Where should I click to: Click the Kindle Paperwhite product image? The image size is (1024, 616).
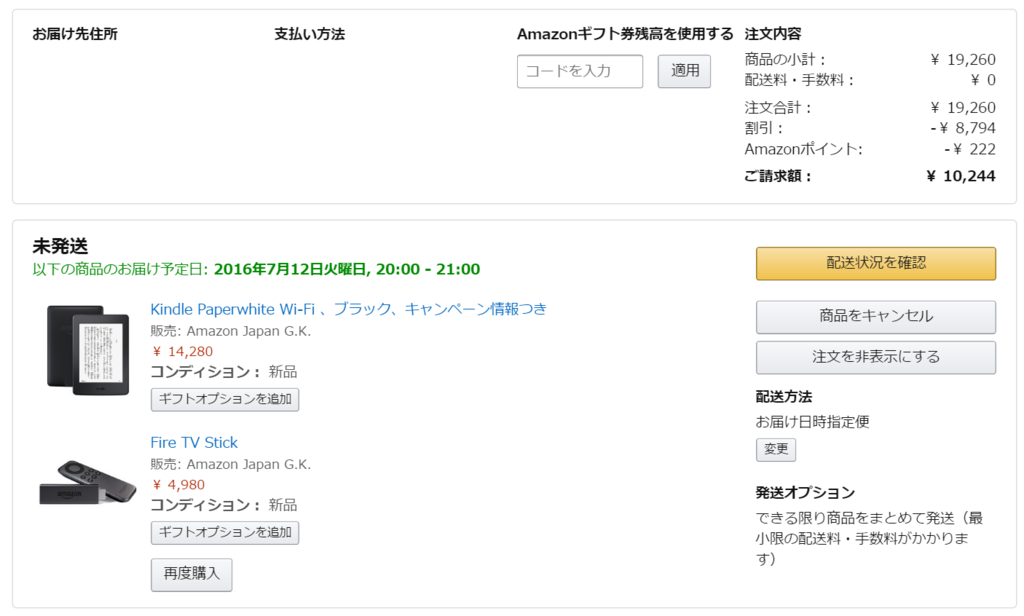pyautogui.click(x=88, y=349)
